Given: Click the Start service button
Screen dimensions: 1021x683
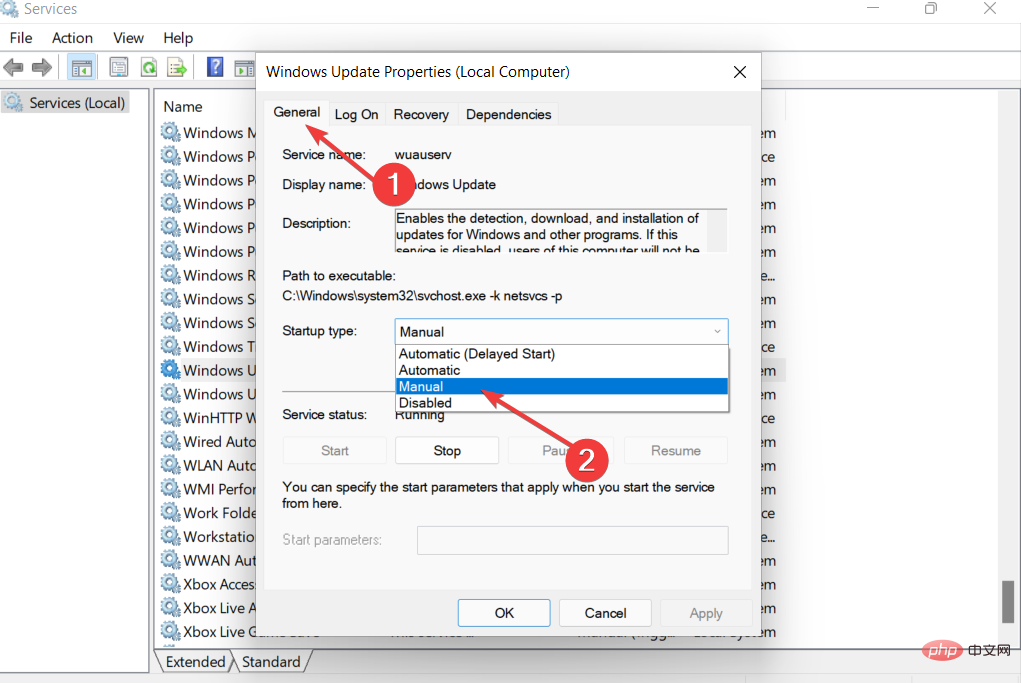Looking at the screenshot, I should coord(335,451).
